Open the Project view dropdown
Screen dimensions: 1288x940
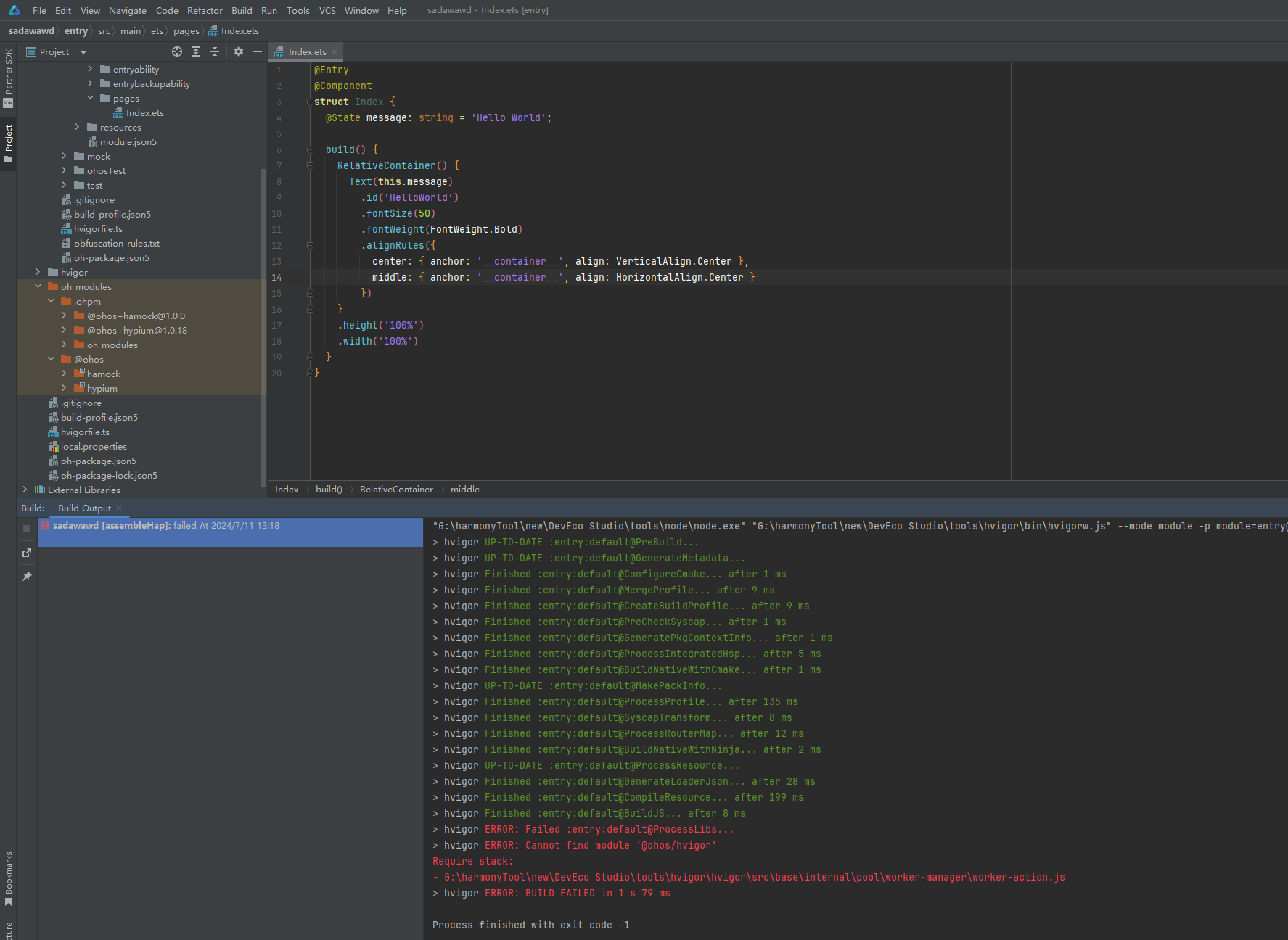[83, 52]
